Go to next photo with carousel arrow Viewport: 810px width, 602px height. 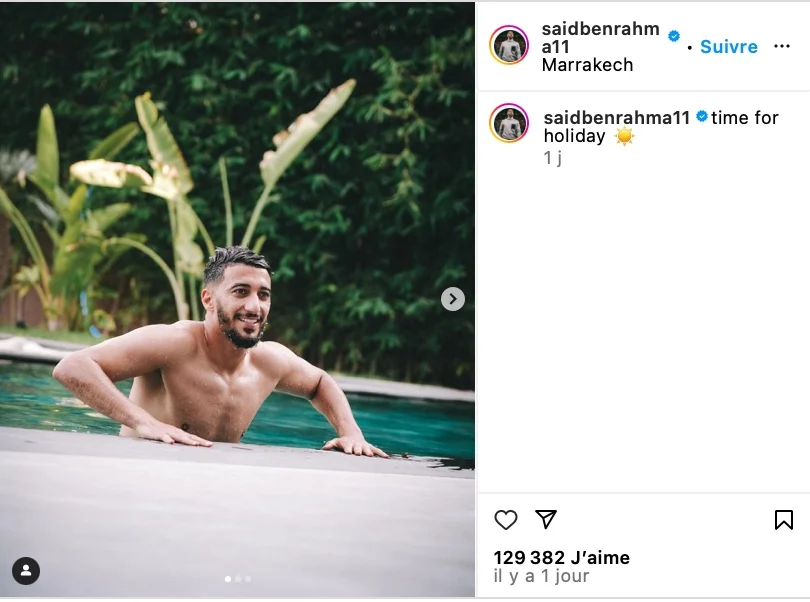click(453, 299)
